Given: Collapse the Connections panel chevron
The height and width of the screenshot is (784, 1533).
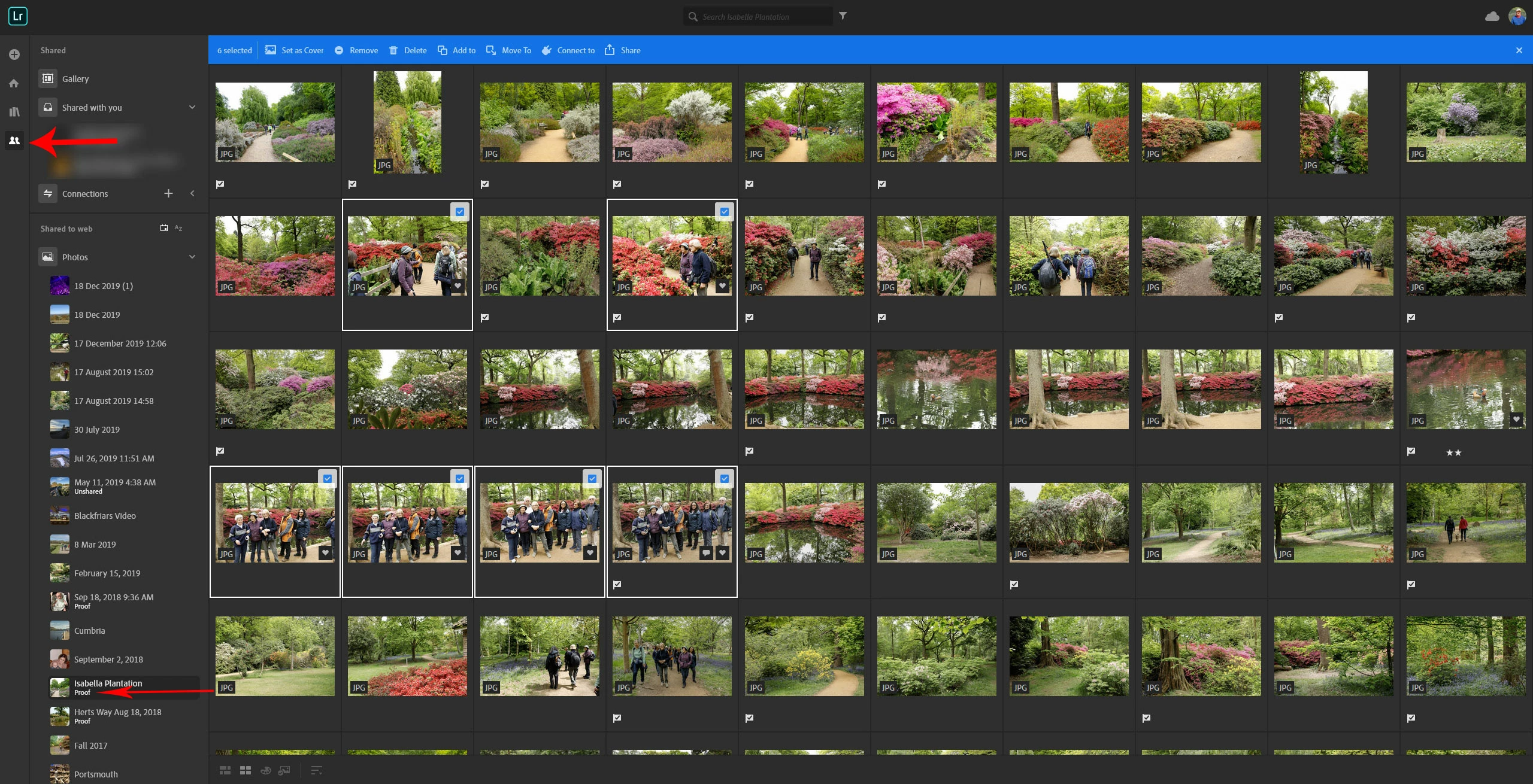Looking at the screenshot, I should [x=192, y=193].
